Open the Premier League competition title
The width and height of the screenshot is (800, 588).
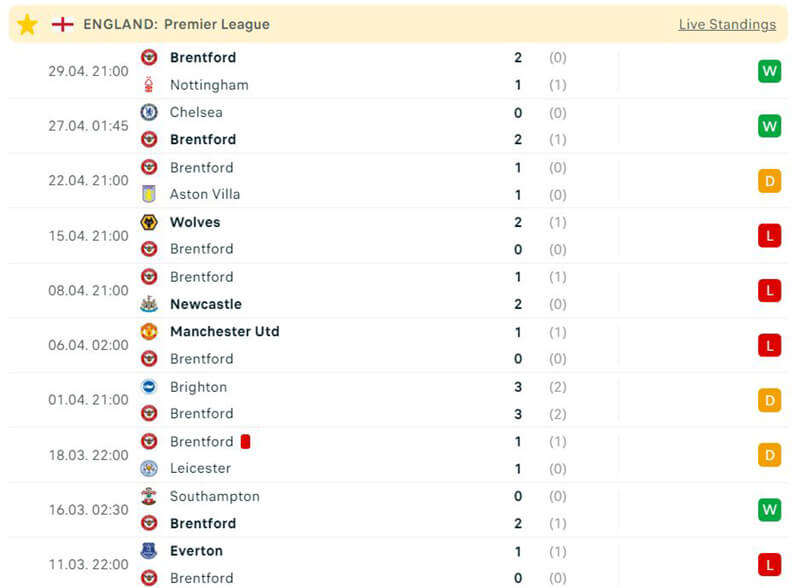pos(216,24)
